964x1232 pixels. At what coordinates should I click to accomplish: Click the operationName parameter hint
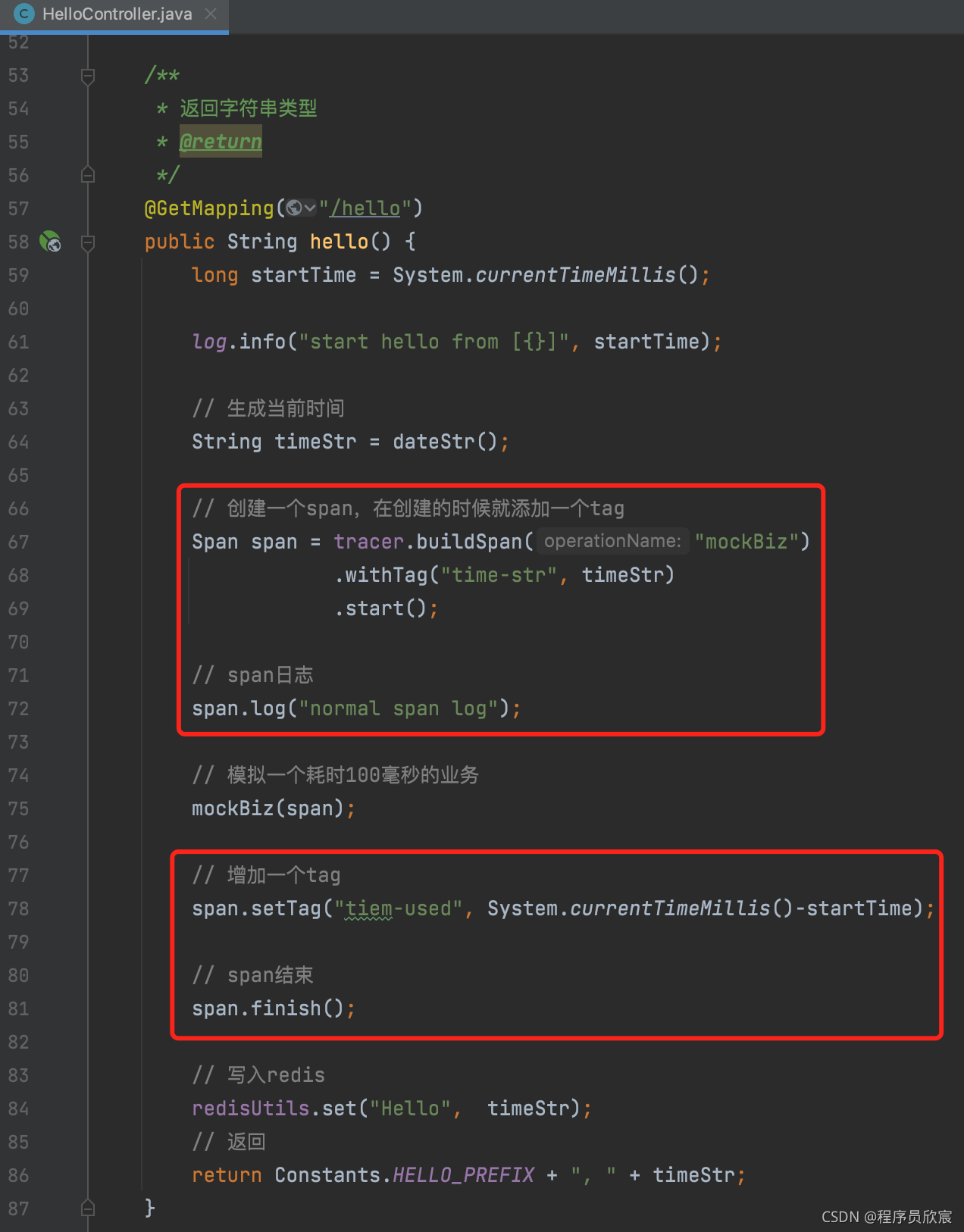(612, 541)
